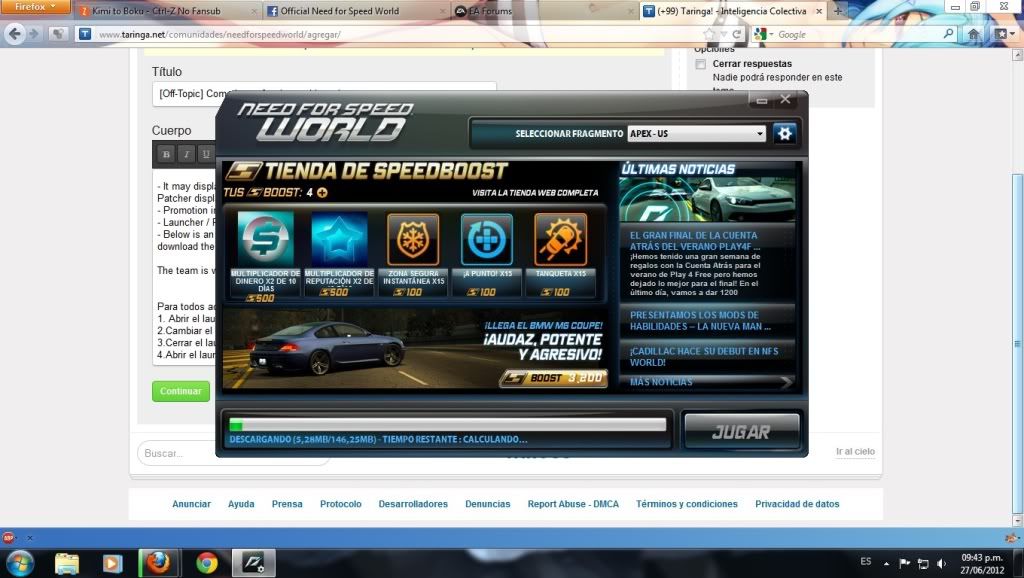Click the Taringa site identity icon
1024x578 pixels.
coord(85,34)
